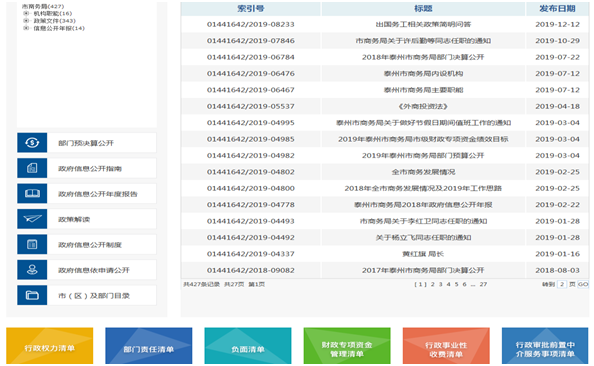Select the open-book icon for 政府信息公开年度报告

pyautogui.click(x=32, y=193)
